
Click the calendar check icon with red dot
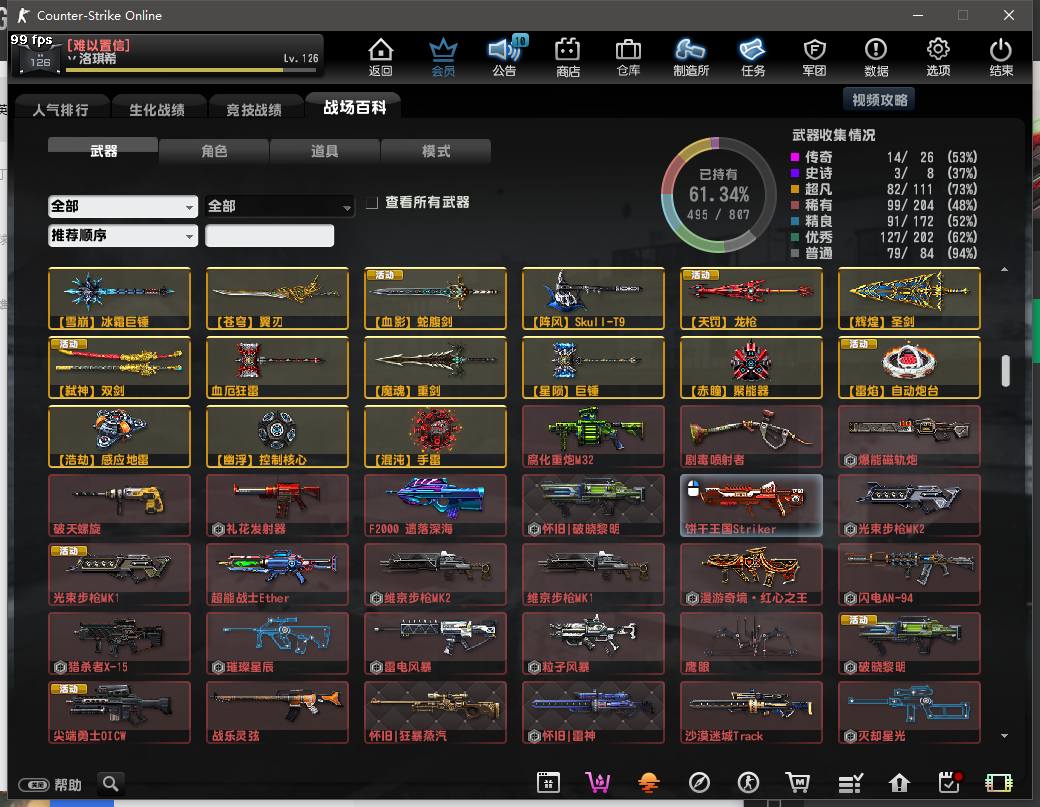(950, 782)
